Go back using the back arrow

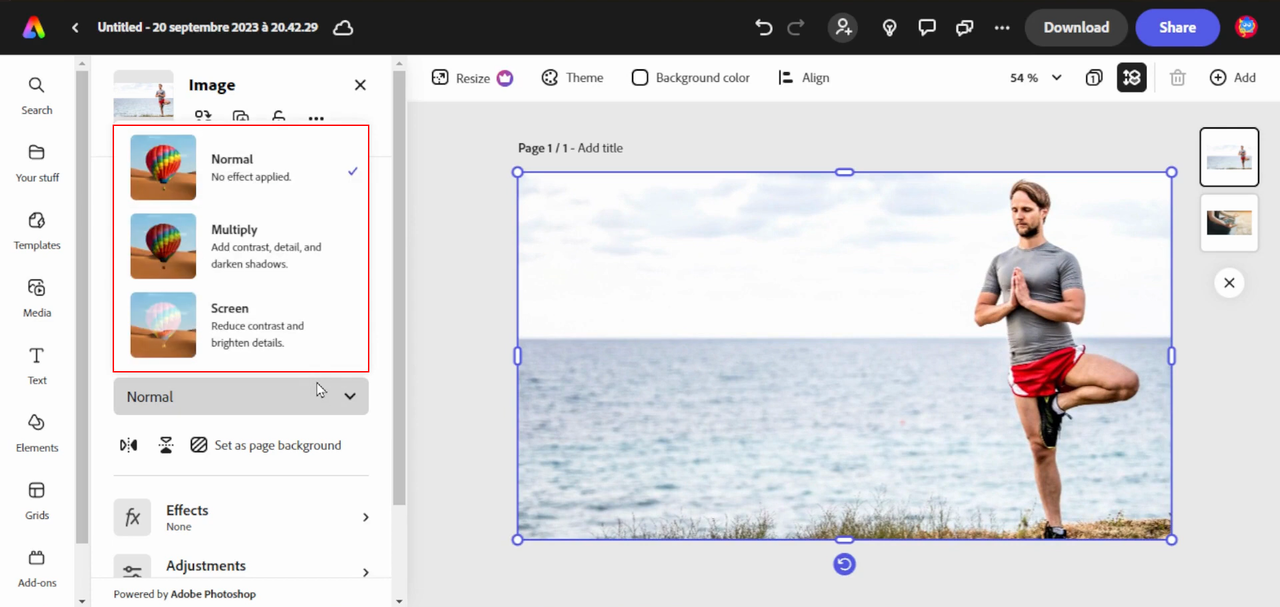tap(75, 28)
